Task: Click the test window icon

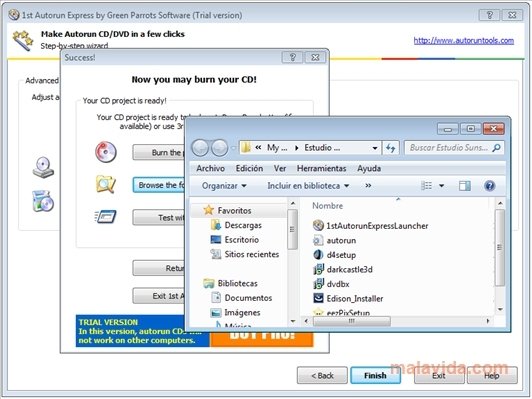Action: [106, 216]
